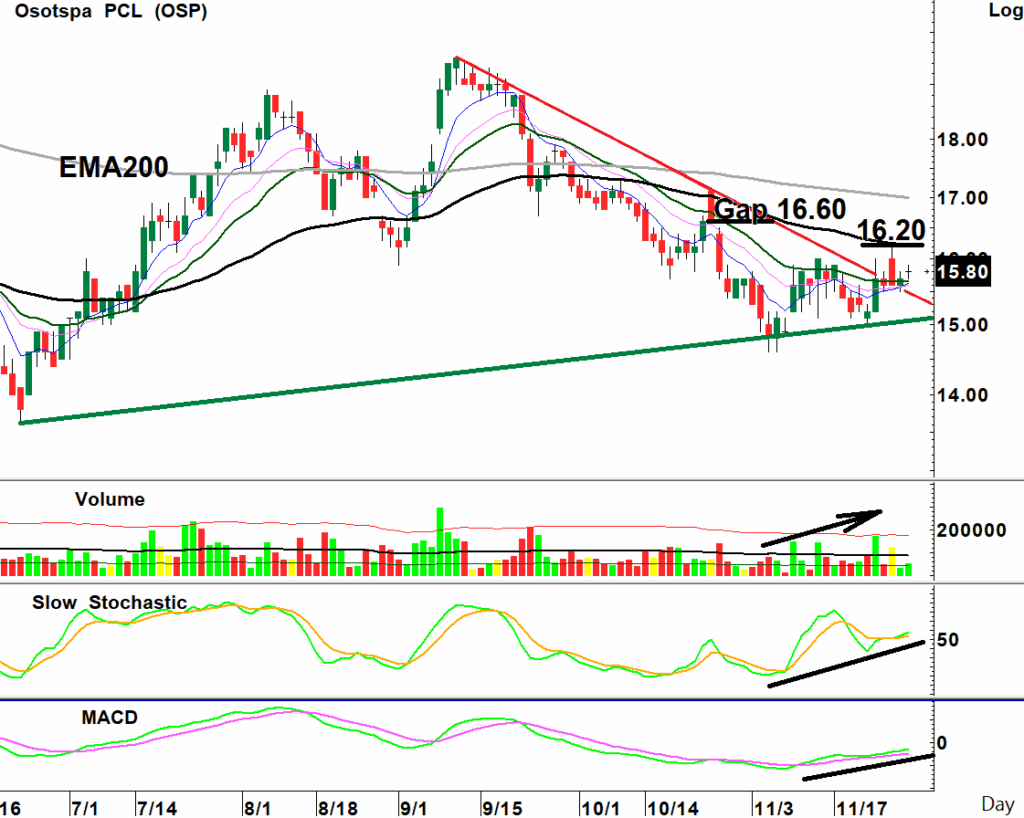Select the MACD indicator title
The image size is (1024, 818).
113,718
